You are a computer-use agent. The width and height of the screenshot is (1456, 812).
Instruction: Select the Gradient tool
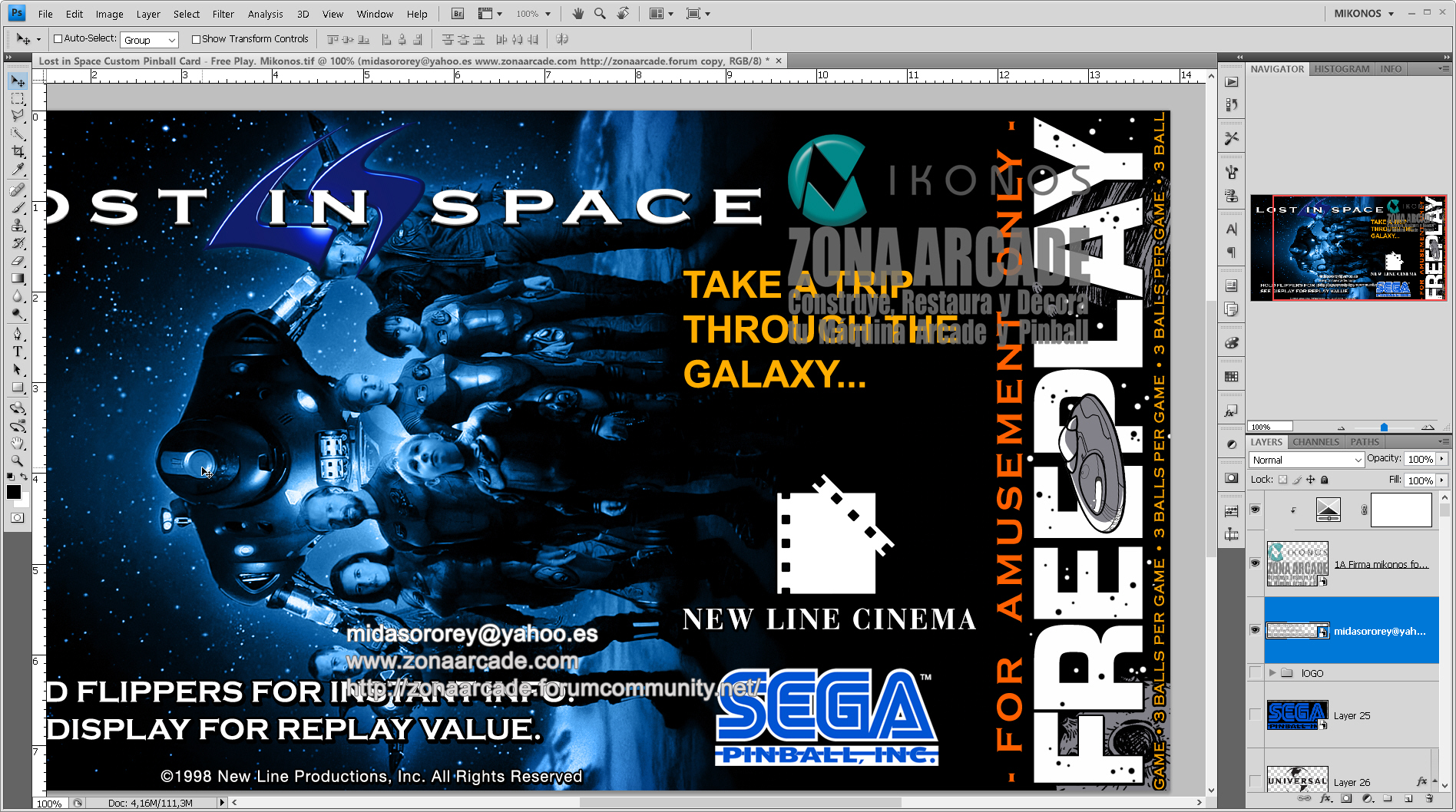point(18,279)
